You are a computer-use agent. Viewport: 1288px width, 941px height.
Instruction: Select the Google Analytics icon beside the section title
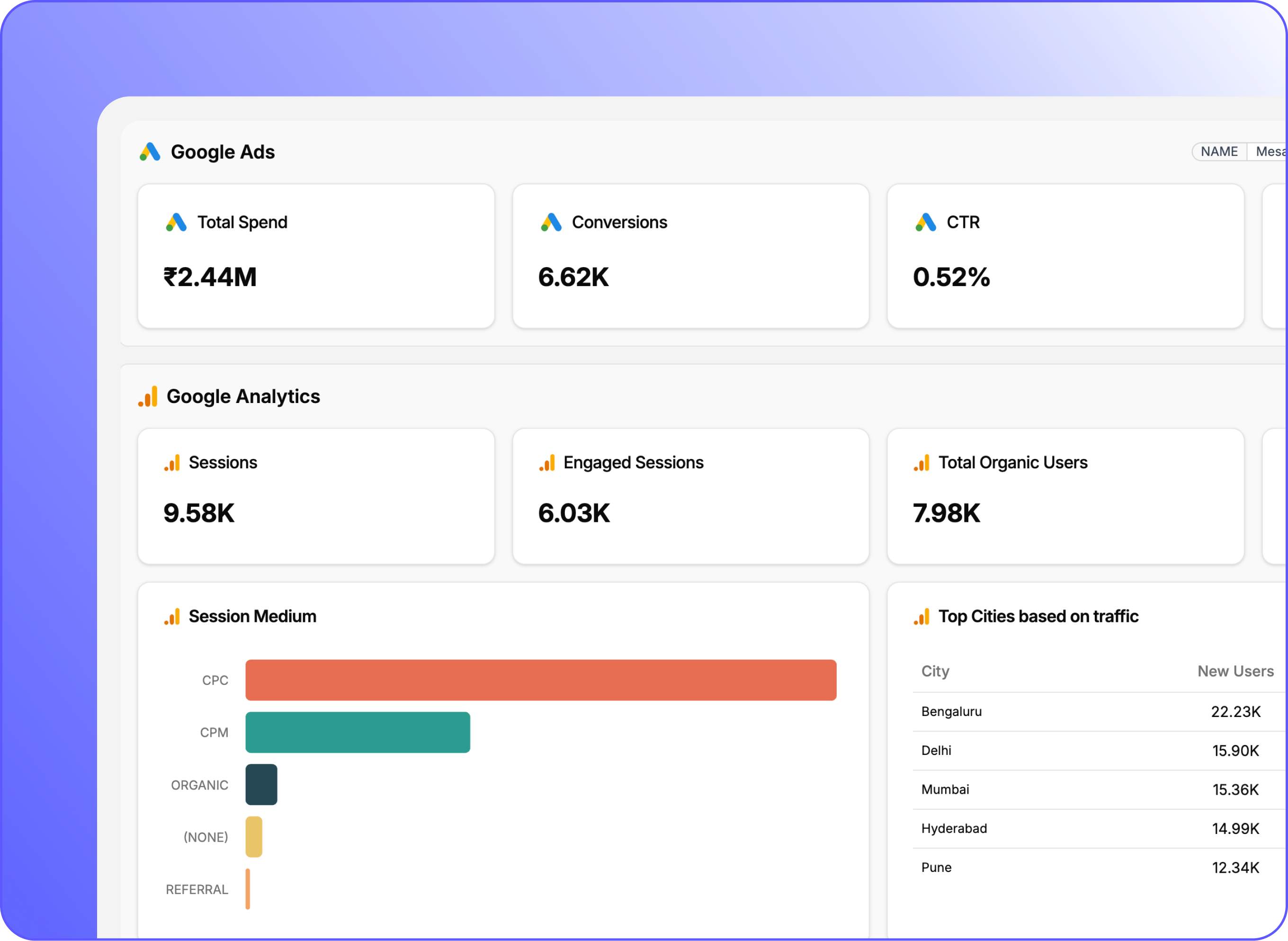pyautogui.click(x=148, y=397)
